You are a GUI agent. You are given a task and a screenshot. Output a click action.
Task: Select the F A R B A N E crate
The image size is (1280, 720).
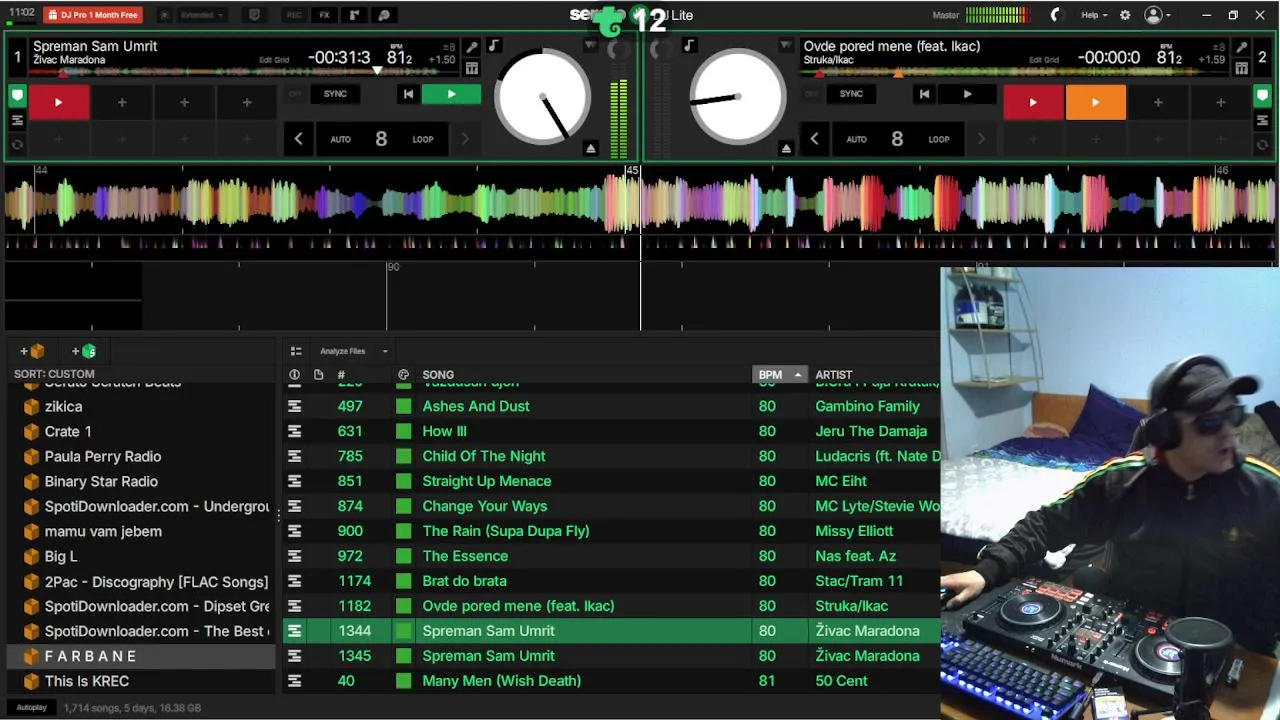coord(140,656)
